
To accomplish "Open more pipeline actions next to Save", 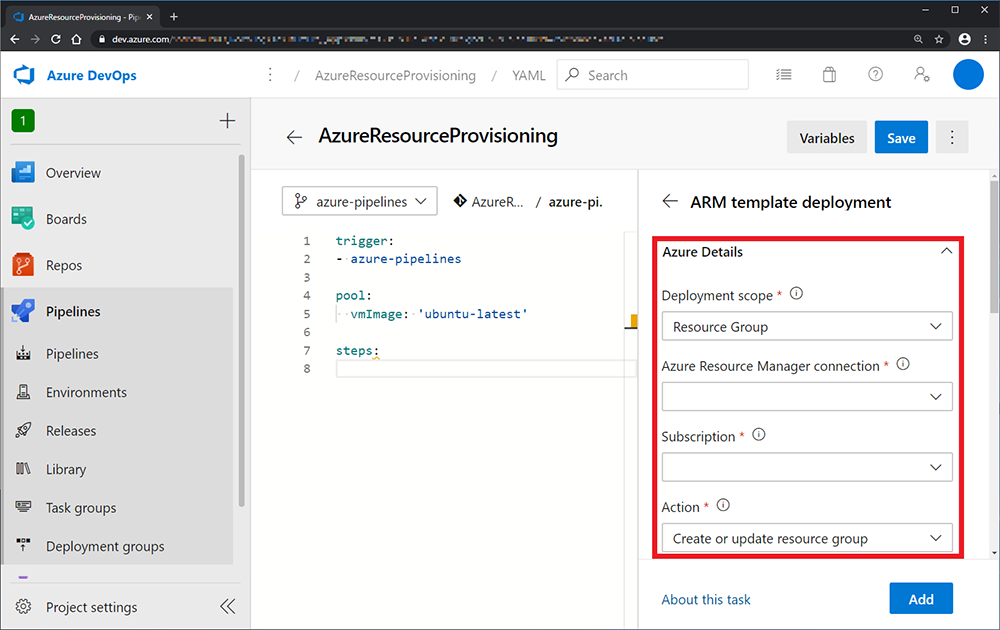I will click(x=952, y=137).
